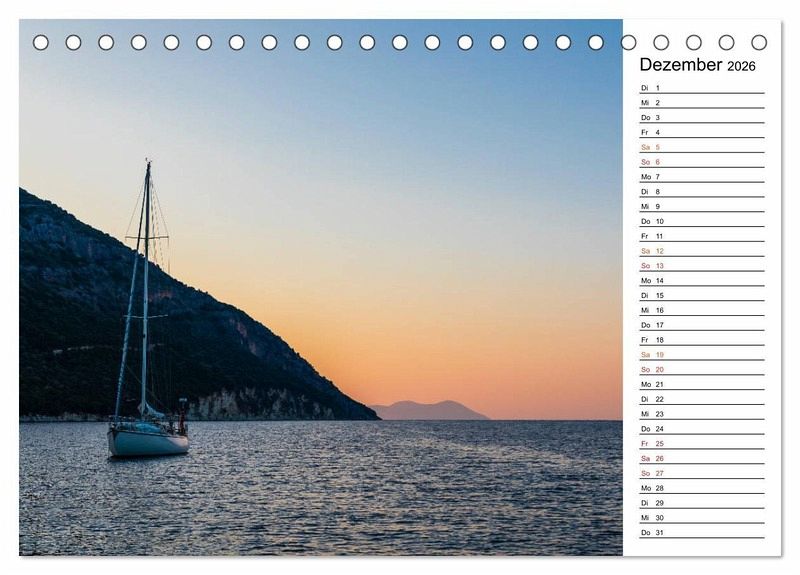
Task: Click the top of the sailboat mast
Action: click(148, 164)
